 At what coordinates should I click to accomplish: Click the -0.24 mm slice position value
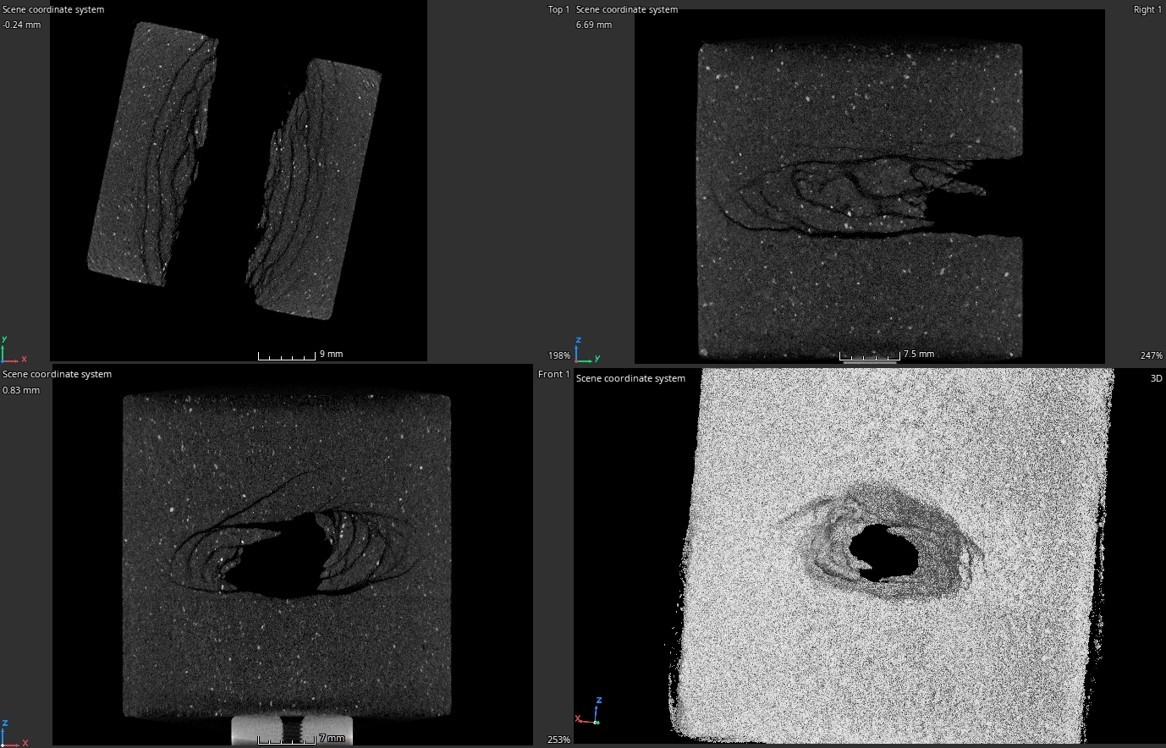coord(22,25)
